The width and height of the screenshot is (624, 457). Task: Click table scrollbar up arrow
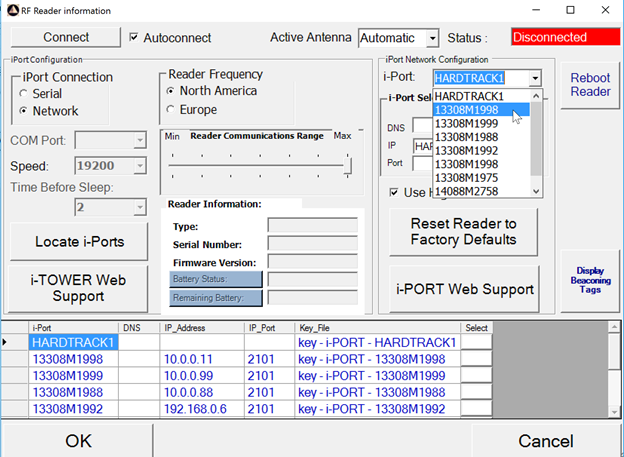coord(614,327)
